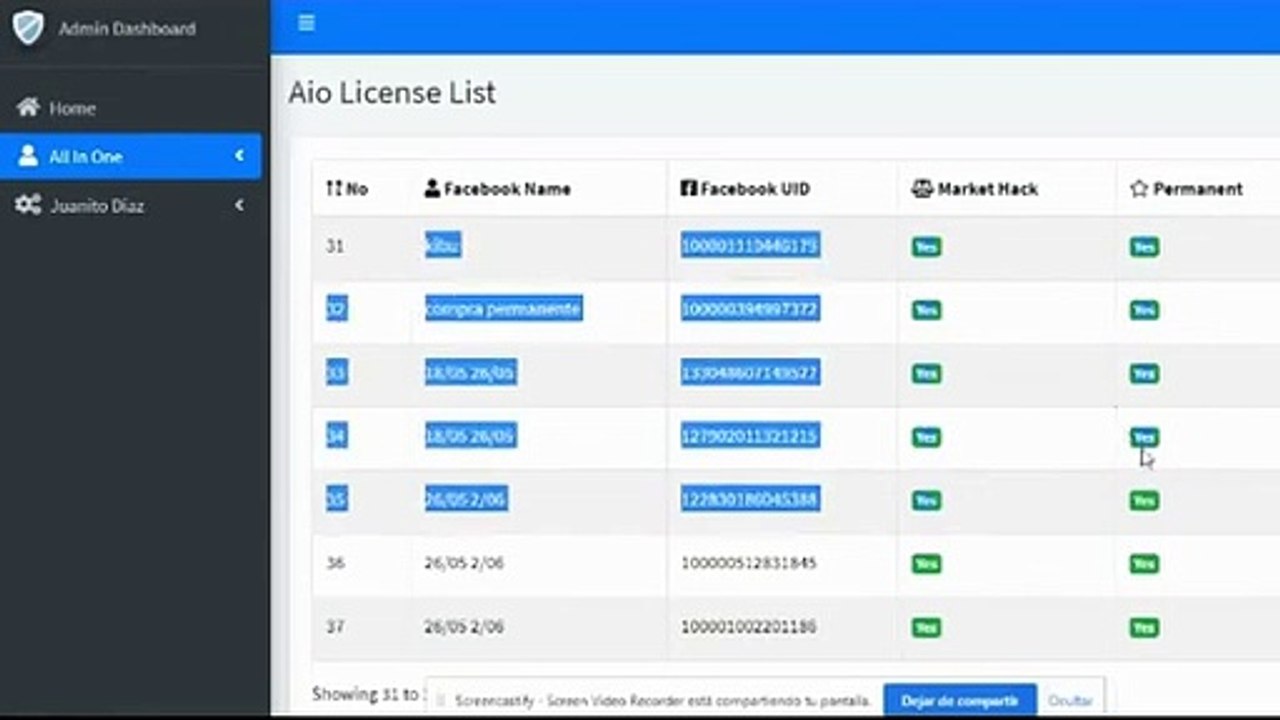Click row number 37 in the No column
1280x720 pixels.
tap(335, 627)
